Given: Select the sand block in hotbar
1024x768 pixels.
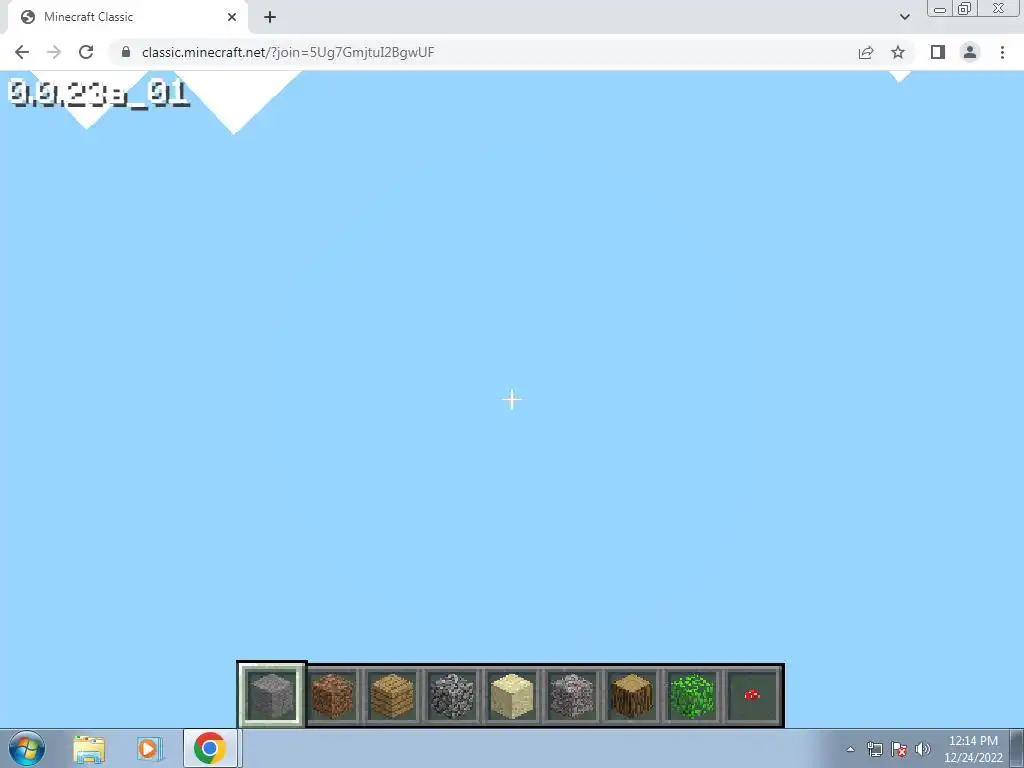Looking at the screenshot, I should (x=511, y=695).
